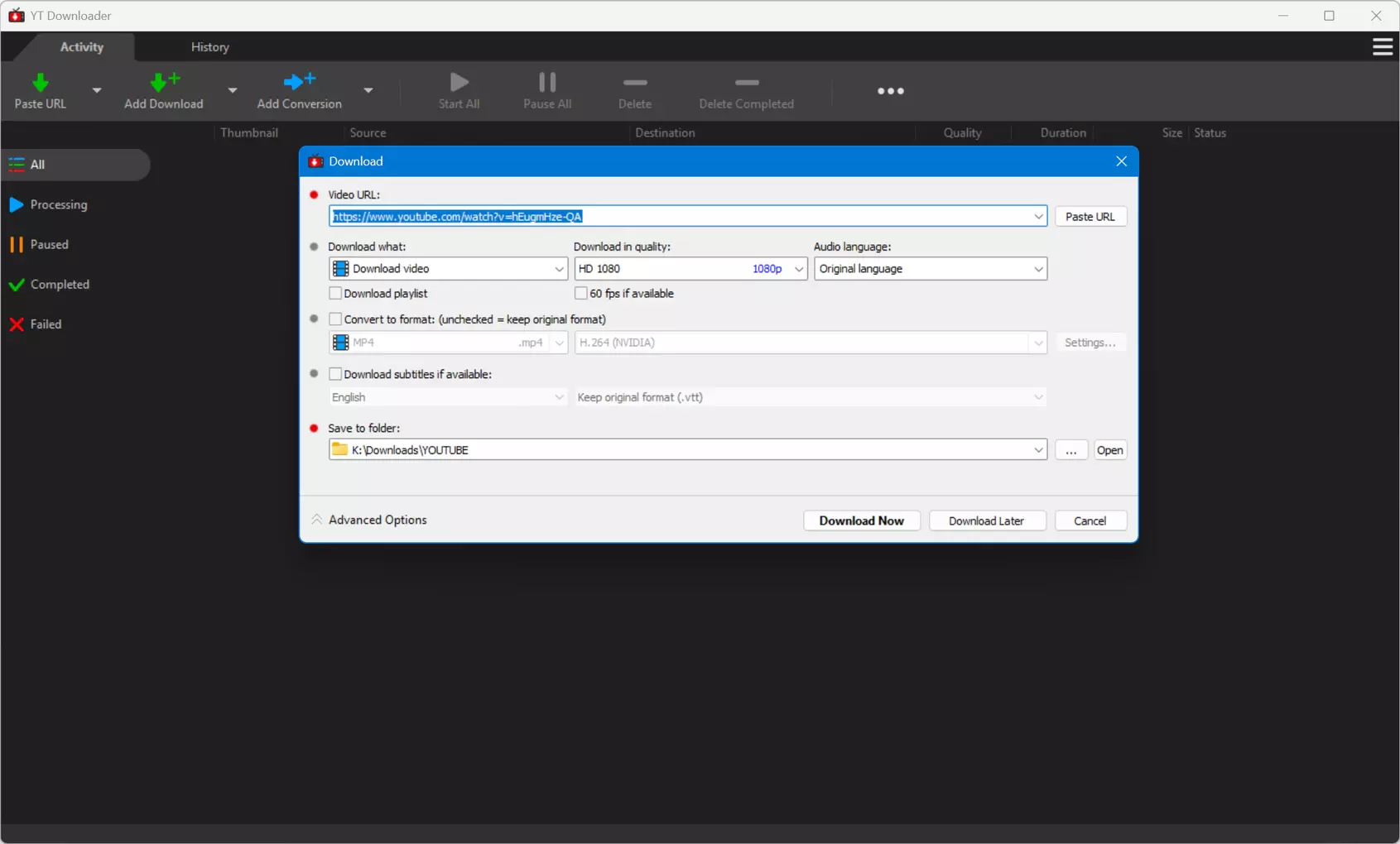Expand Advanced Options section
Image resolution: width=1400 pixels, height=844 pixels.
point(369,520)
